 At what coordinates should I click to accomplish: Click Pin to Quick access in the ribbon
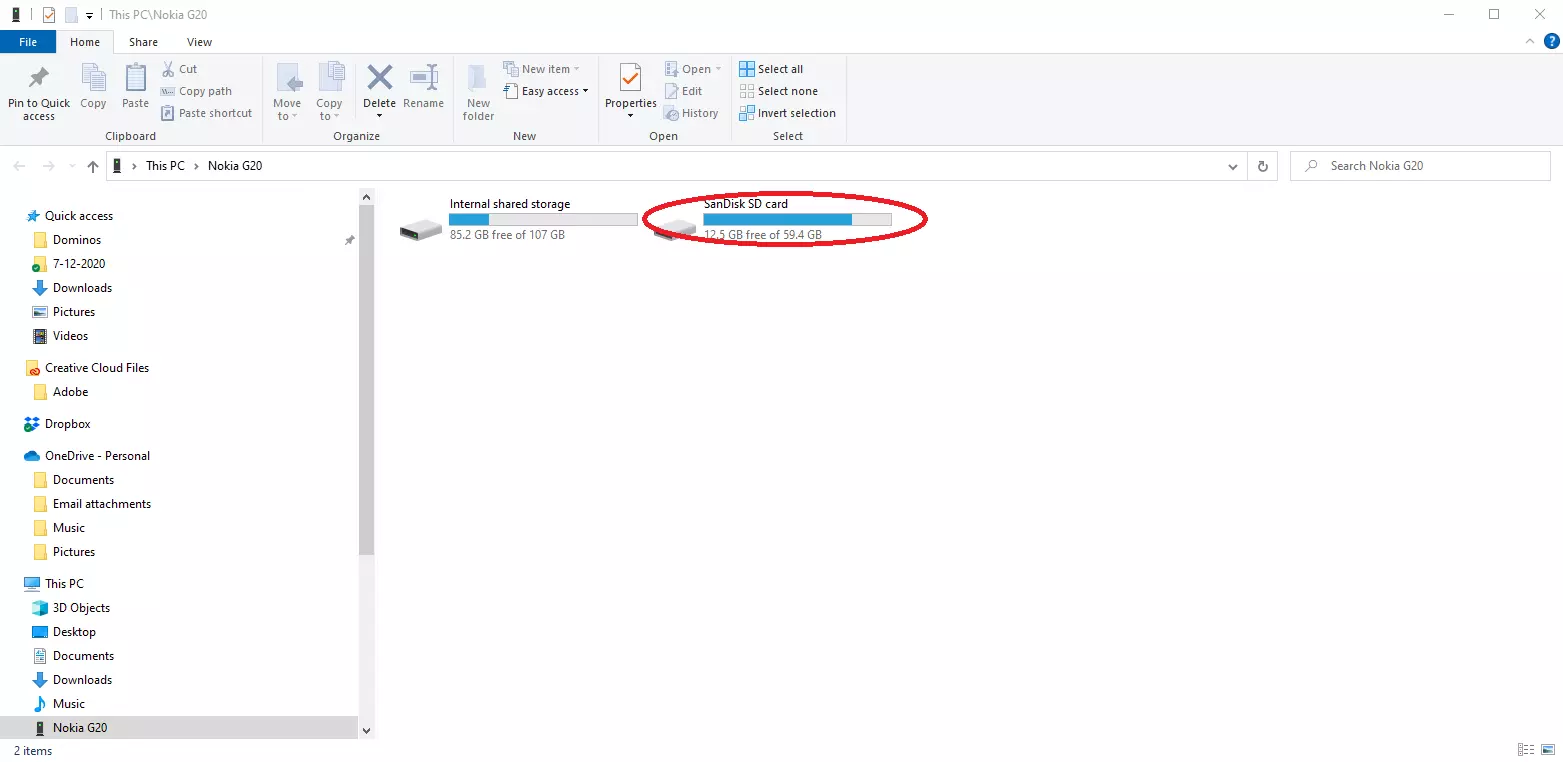coord(39,93)
